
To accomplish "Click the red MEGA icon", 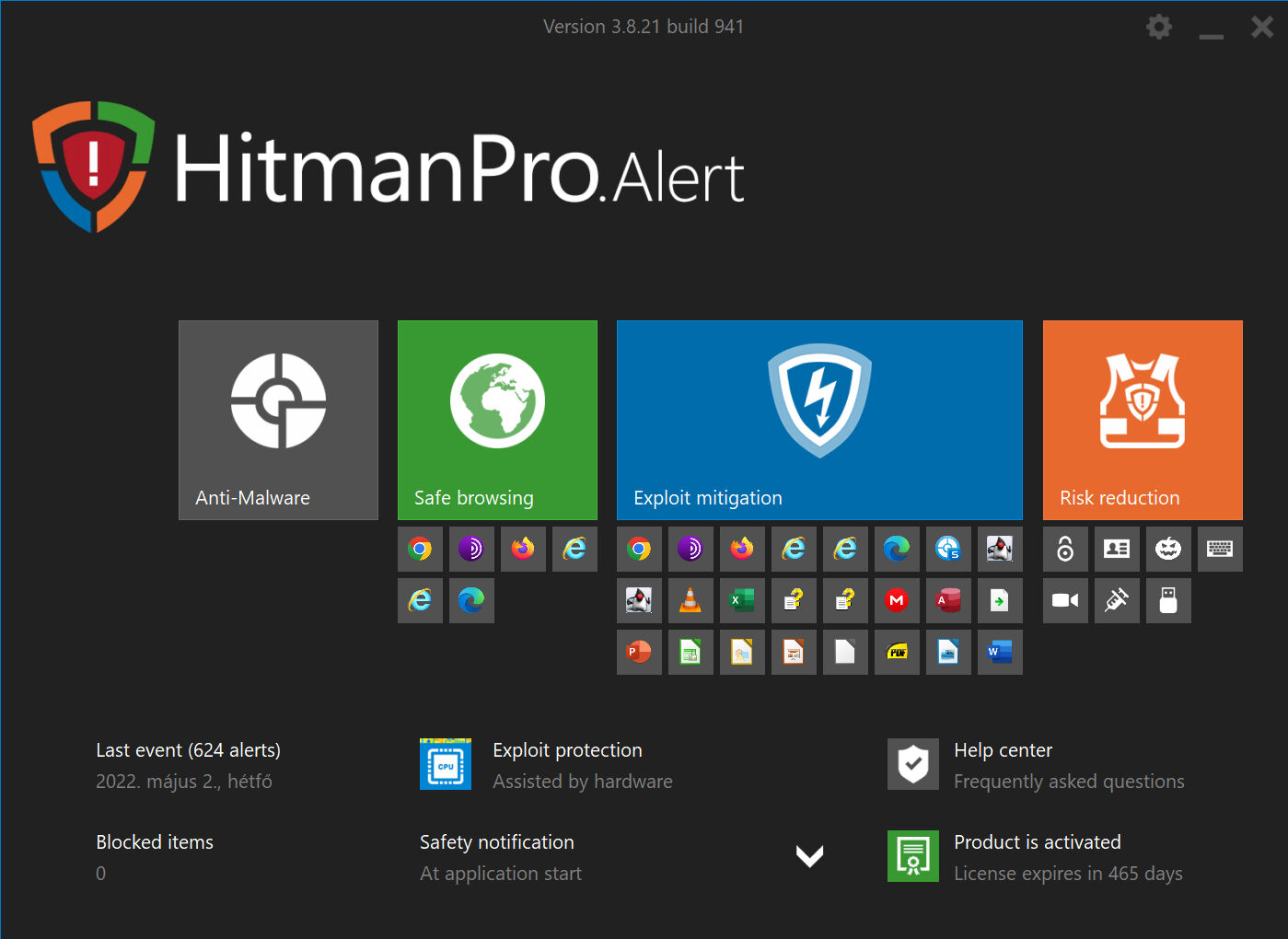I will point(897,600).
